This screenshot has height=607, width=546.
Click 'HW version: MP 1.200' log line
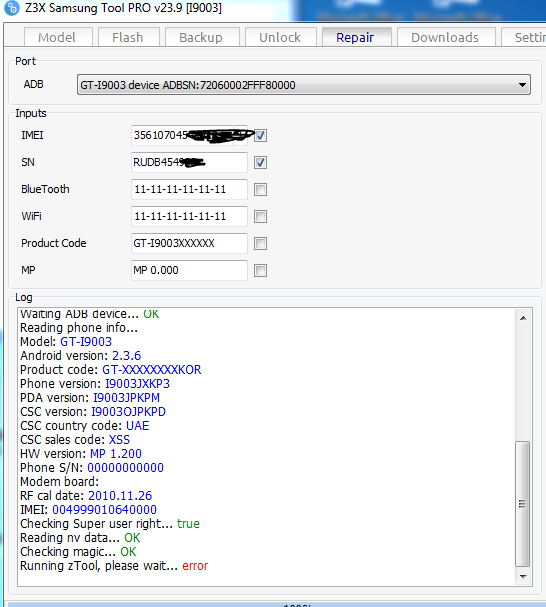[81, 454]
